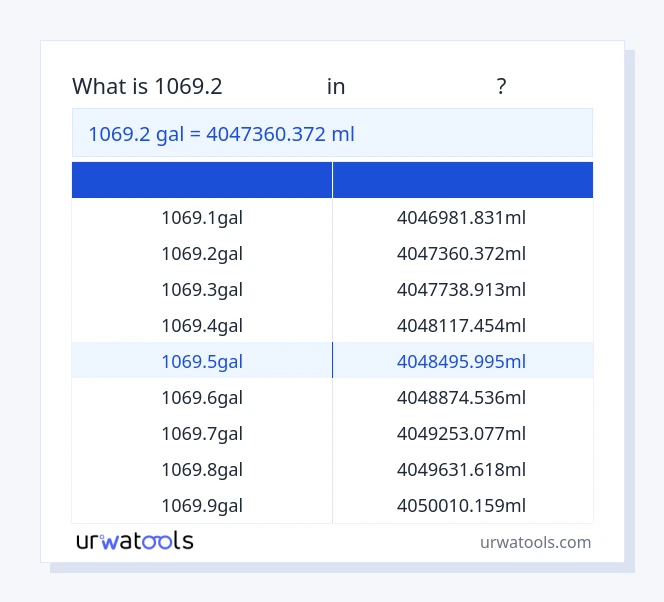Select the 4050010.159ml cell
The width and height of the screenshot is (664, 602).
pos(461,505)
